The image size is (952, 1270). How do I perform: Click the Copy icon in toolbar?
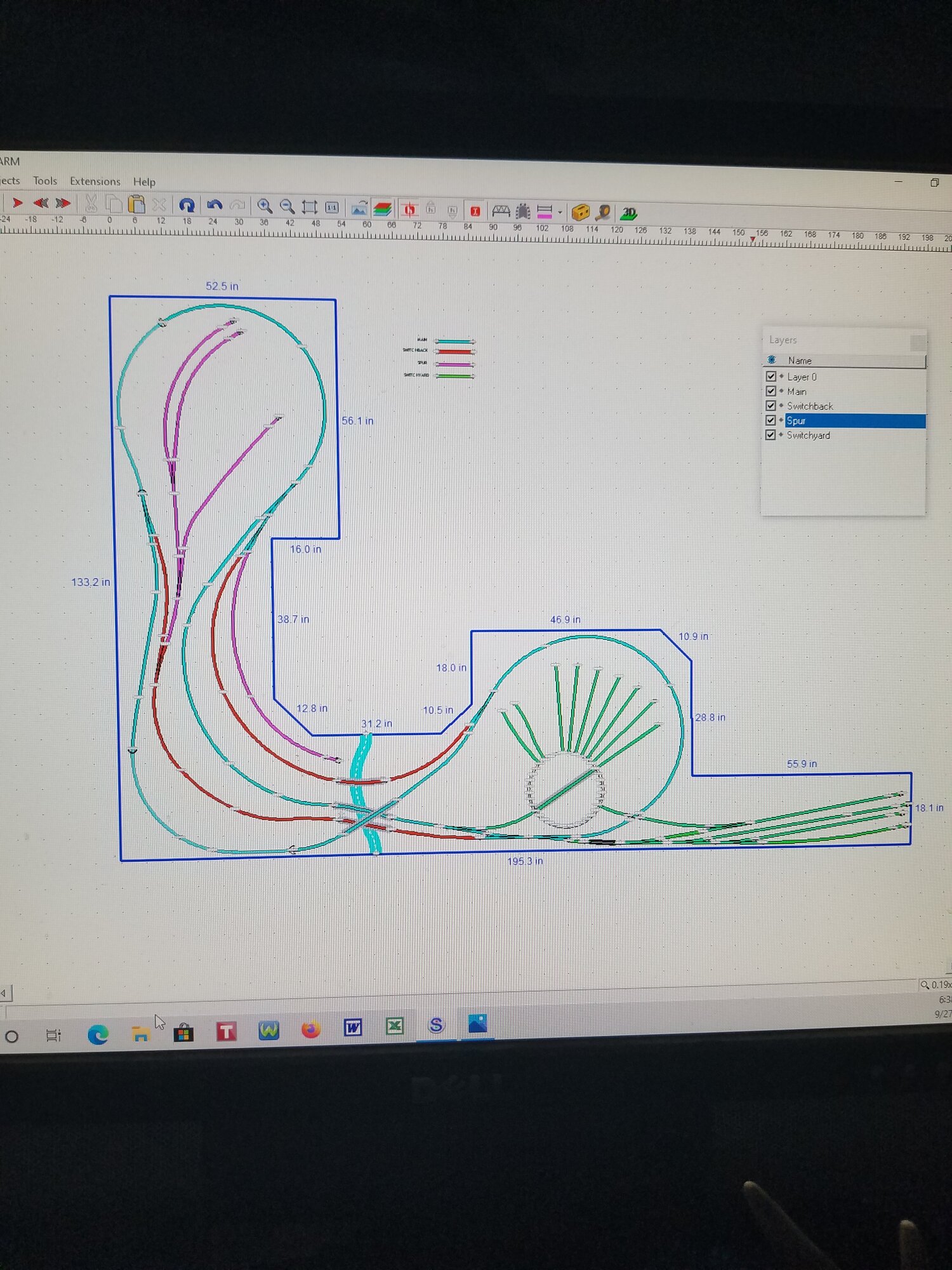click(x=114, y=203)
